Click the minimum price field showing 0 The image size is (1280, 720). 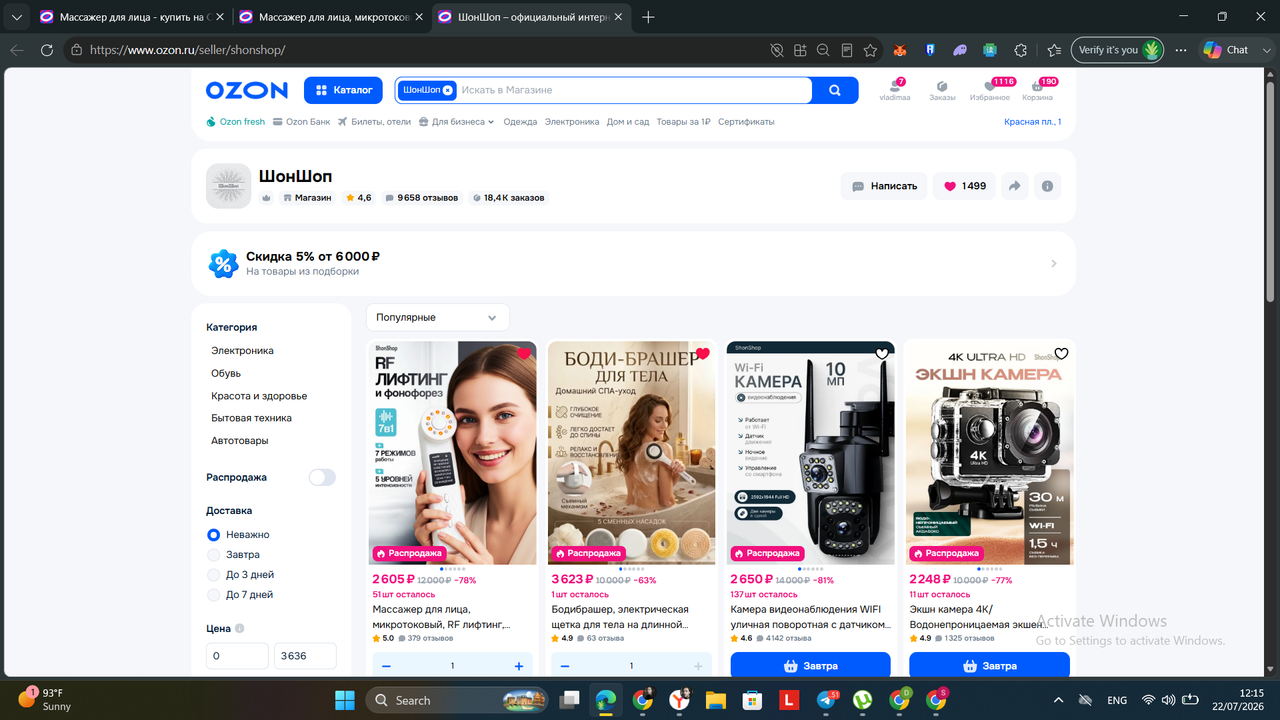[237, 656]
